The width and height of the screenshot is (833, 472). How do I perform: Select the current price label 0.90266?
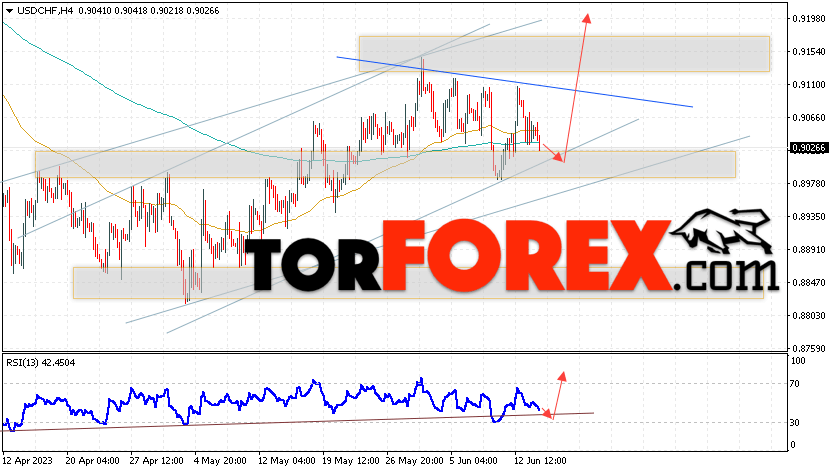[x=809, y=148]
